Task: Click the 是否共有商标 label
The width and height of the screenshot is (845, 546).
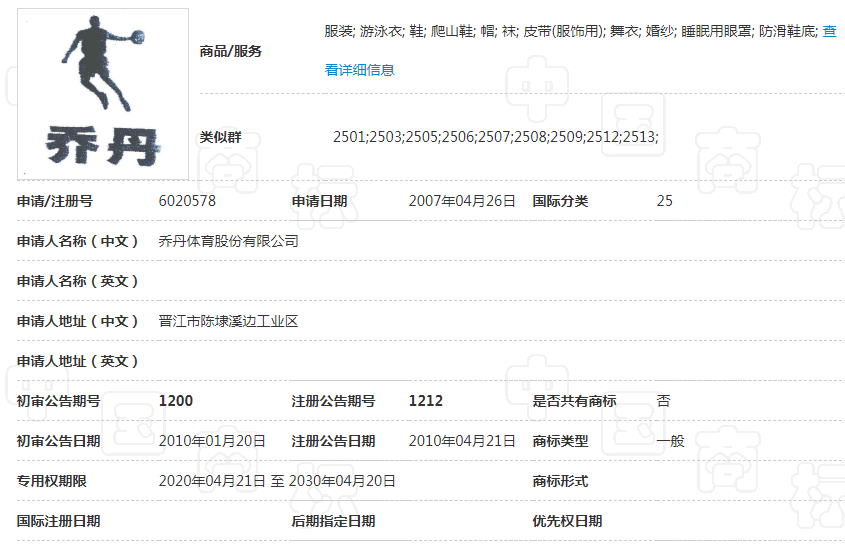Action: pos(574,401)
